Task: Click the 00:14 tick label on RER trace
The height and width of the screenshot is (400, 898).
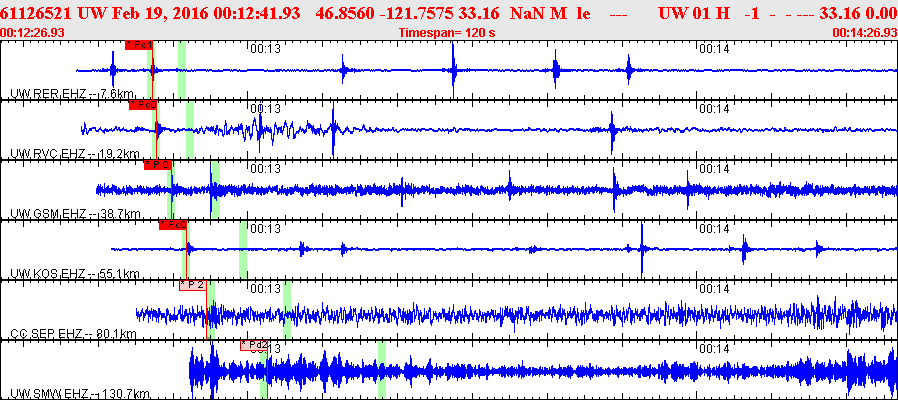Action: pos(715,49)
